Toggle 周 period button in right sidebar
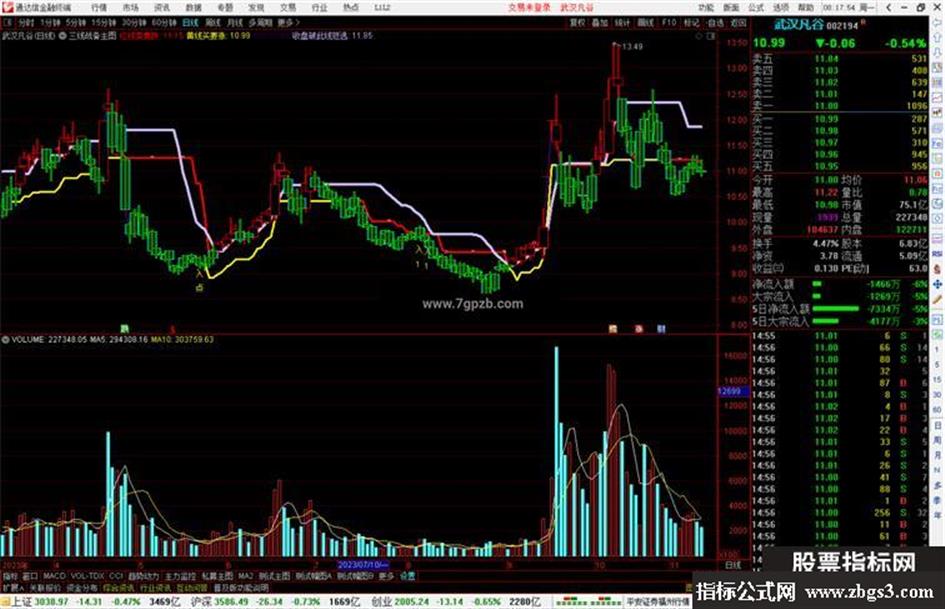This screenshot has height=609, width=945. click(938, 441)
